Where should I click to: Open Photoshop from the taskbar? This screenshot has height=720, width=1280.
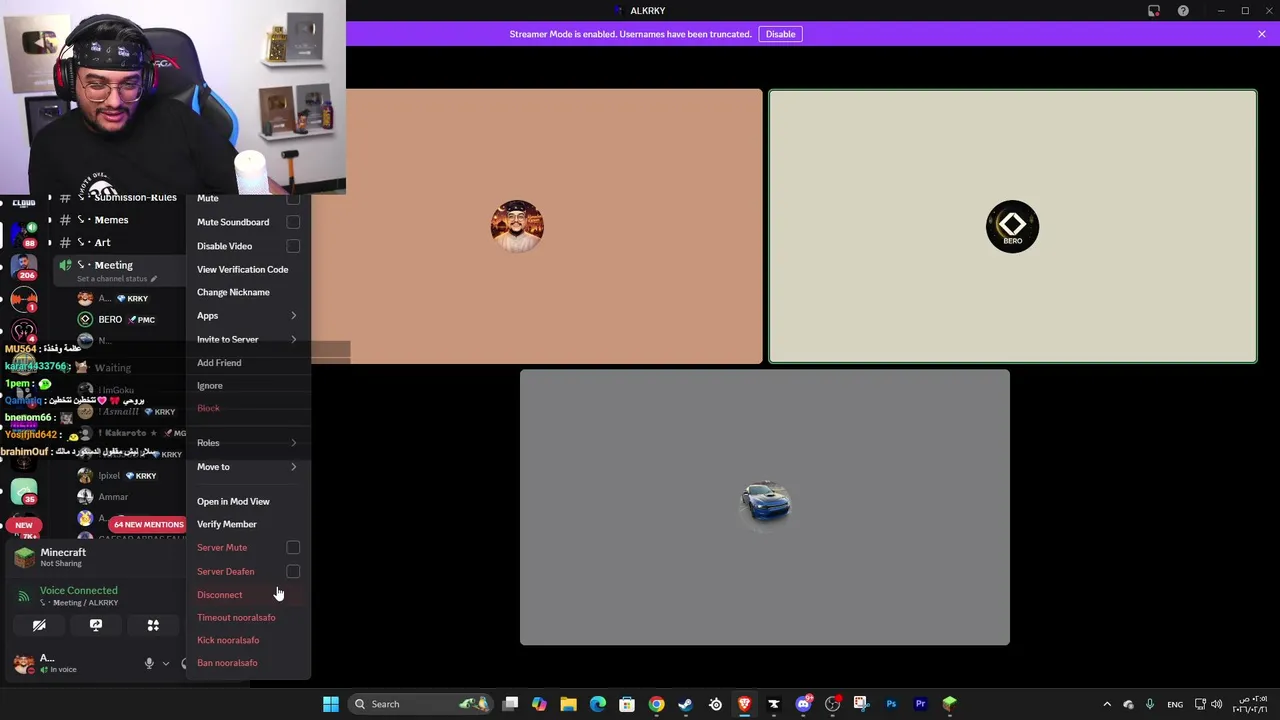[x=891, y=704]
